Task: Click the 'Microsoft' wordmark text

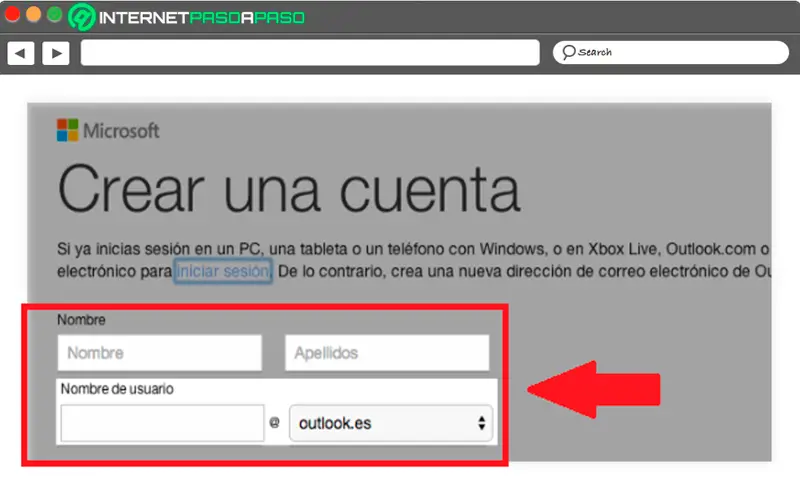Action: pos(121,131)
